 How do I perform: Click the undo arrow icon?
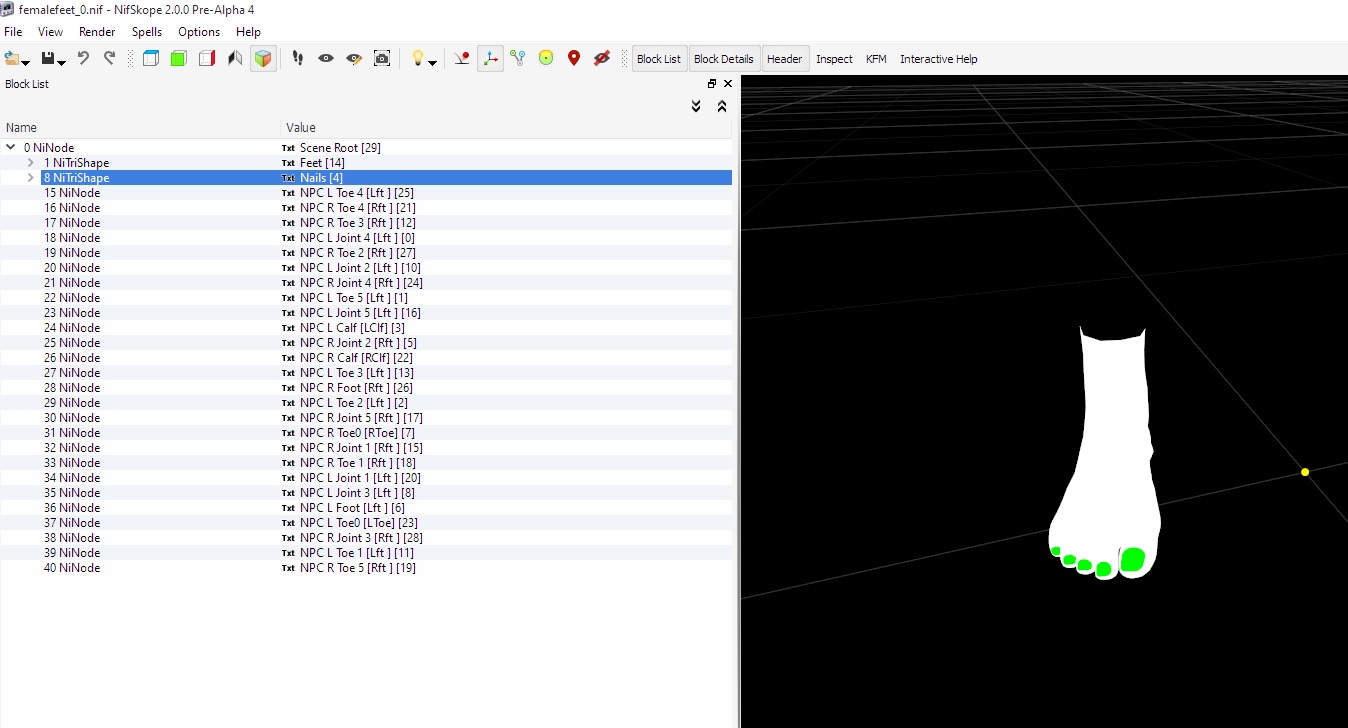[x=84, y=59]
